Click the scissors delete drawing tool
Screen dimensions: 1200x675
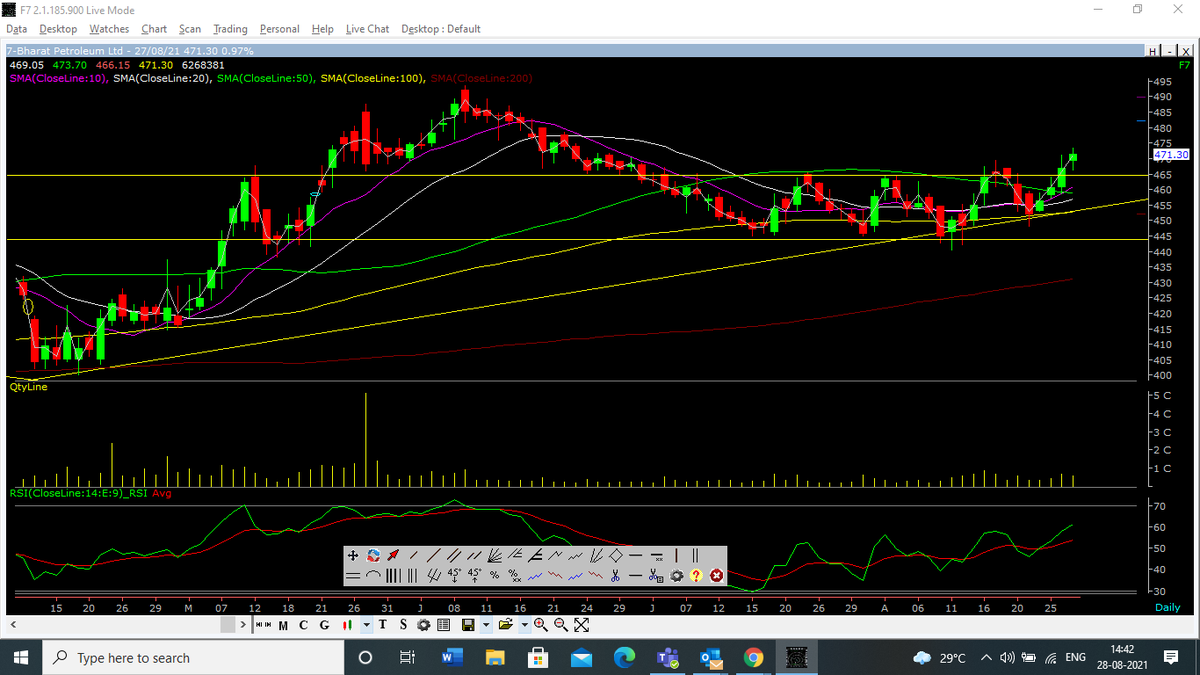coord(615,575)
